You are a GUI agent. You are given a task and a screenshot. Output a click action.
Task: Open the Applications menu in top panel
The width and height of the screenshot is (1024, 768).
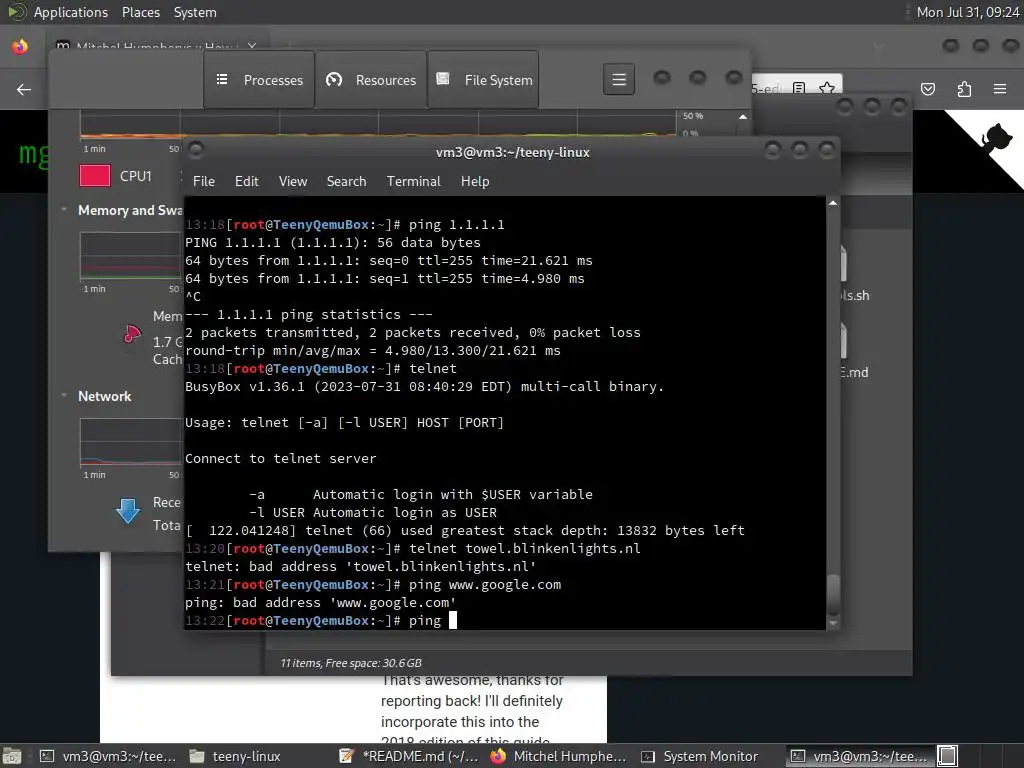tap(71, 12)
